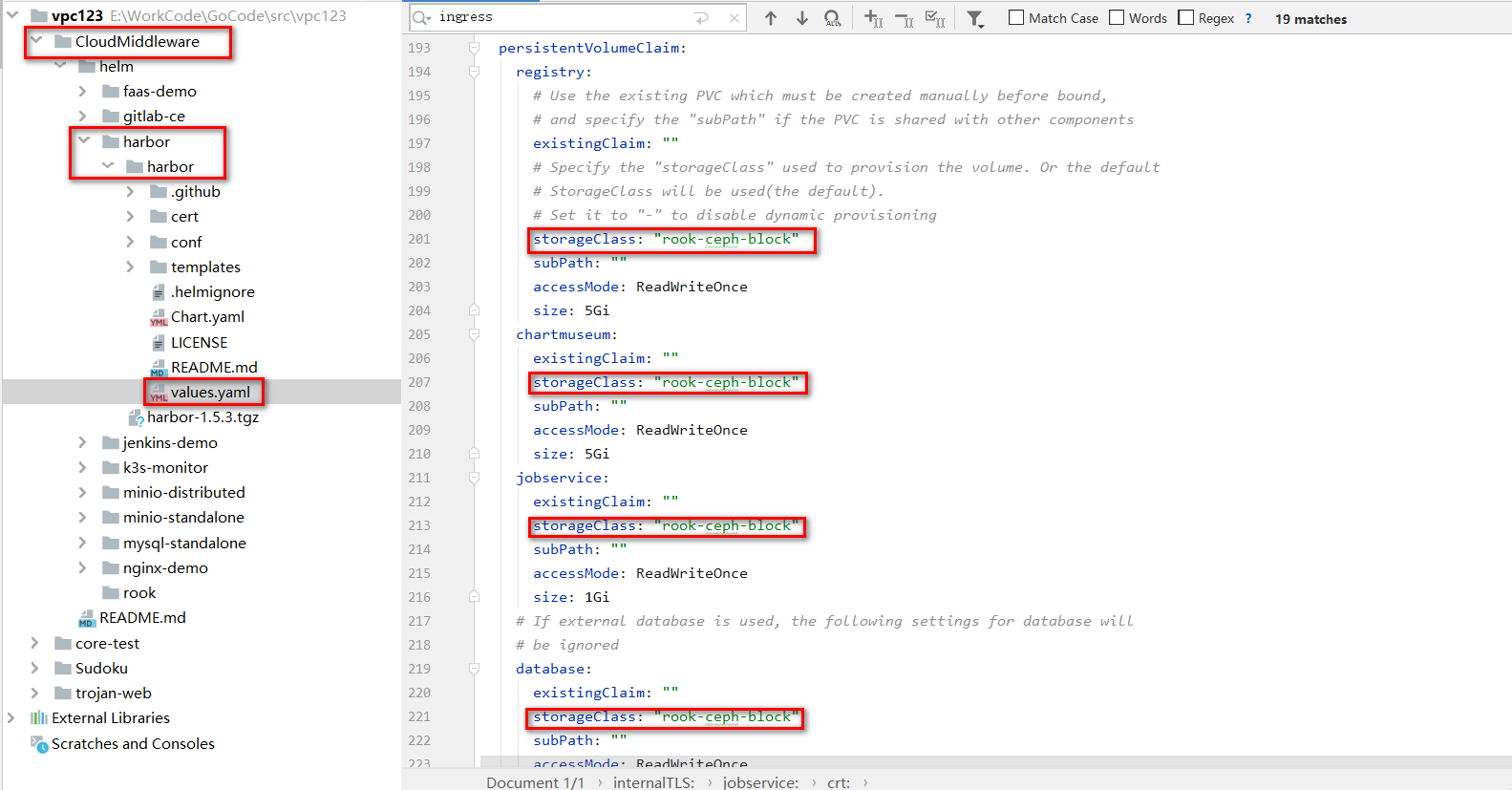Go to the next search occurrence

click(x=802, y=18)
